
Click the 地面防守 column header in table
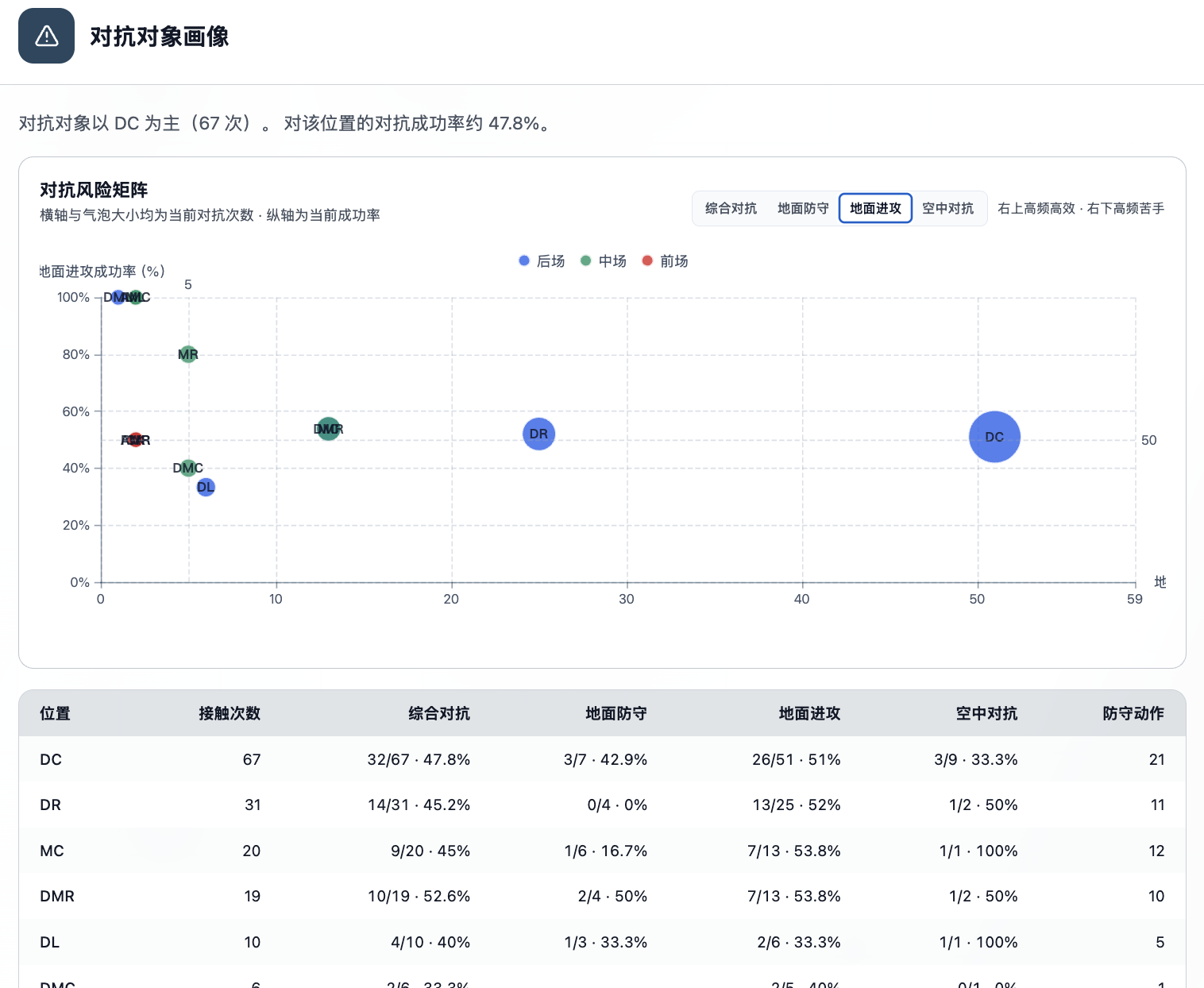pos(616,713)
